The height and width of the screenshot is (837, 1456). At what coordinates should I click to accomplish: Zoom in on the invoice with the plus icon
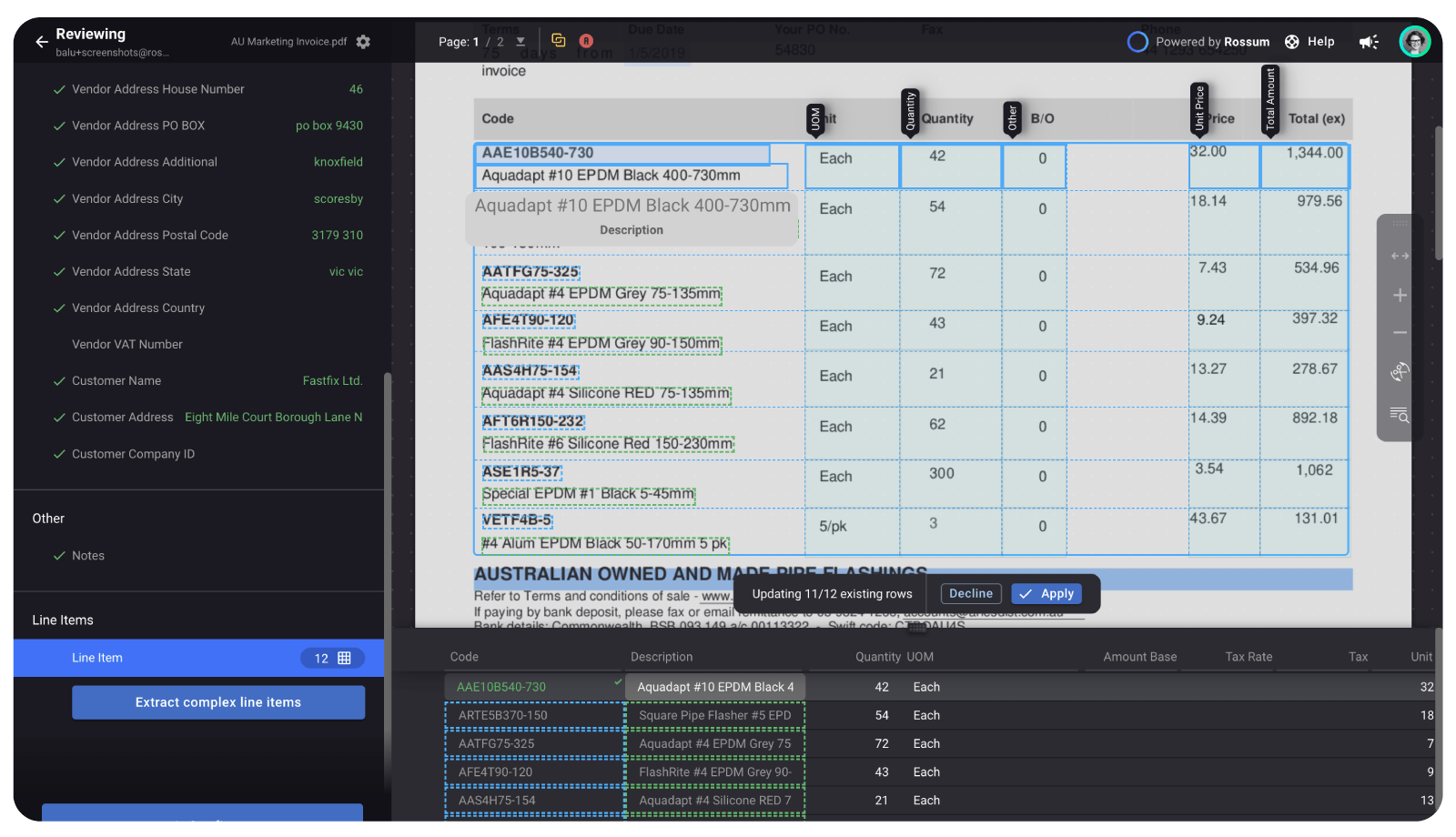(x=1400, y=295)
